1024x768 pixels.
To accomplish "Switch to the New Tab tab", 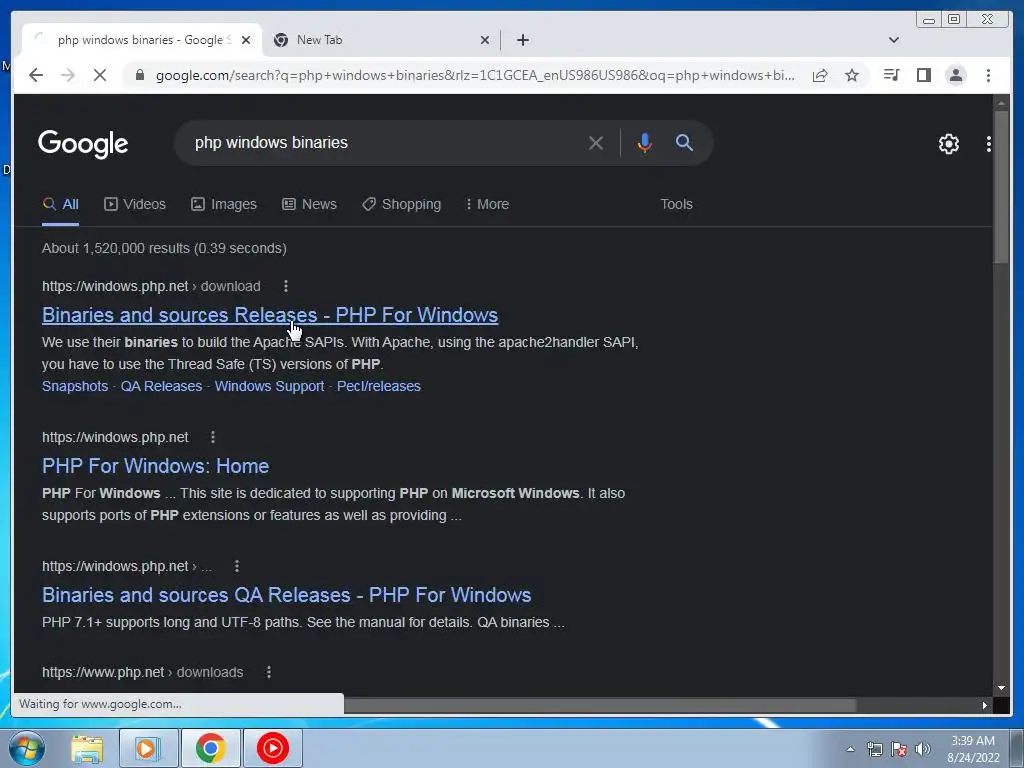I will pos(381,40).
